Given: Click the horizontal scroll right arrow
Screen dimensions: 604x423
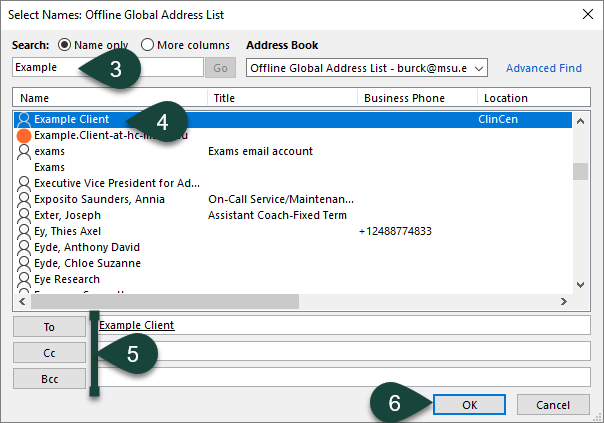Looking at the screenshot, I should pos(563,301).
